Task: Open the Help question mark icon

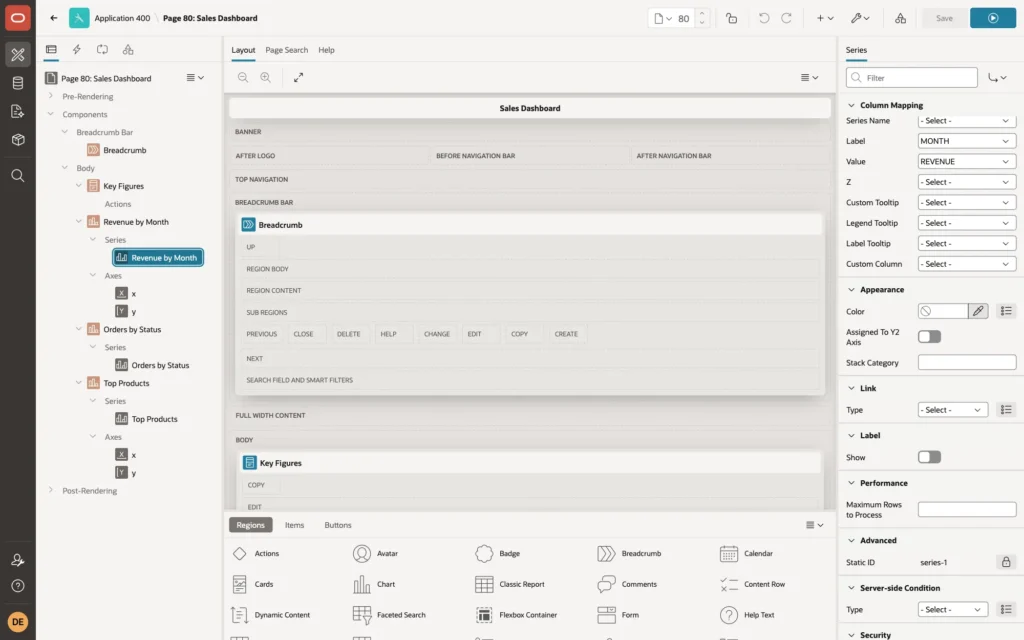Action: (x=18, y=586)
